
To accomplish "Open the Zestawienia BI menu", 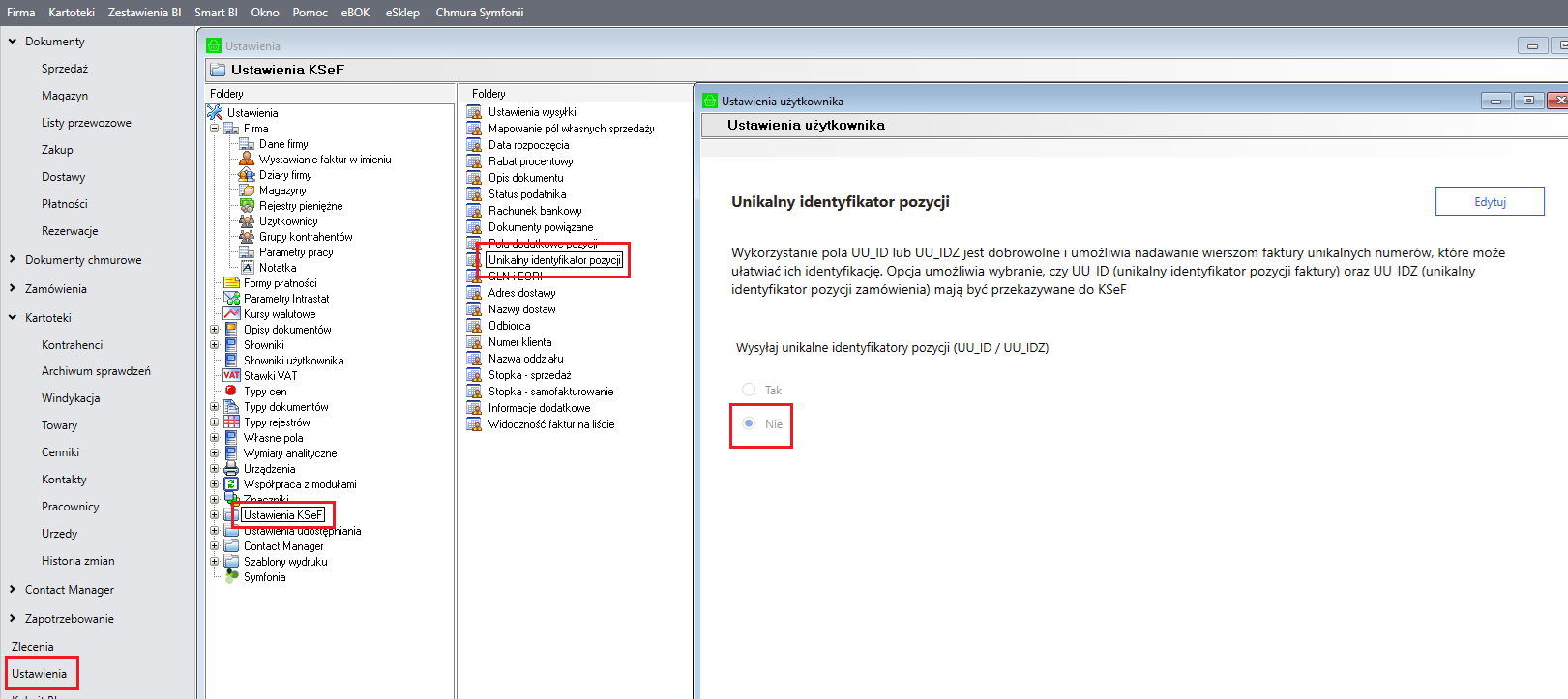I will [x=144, y=13].
